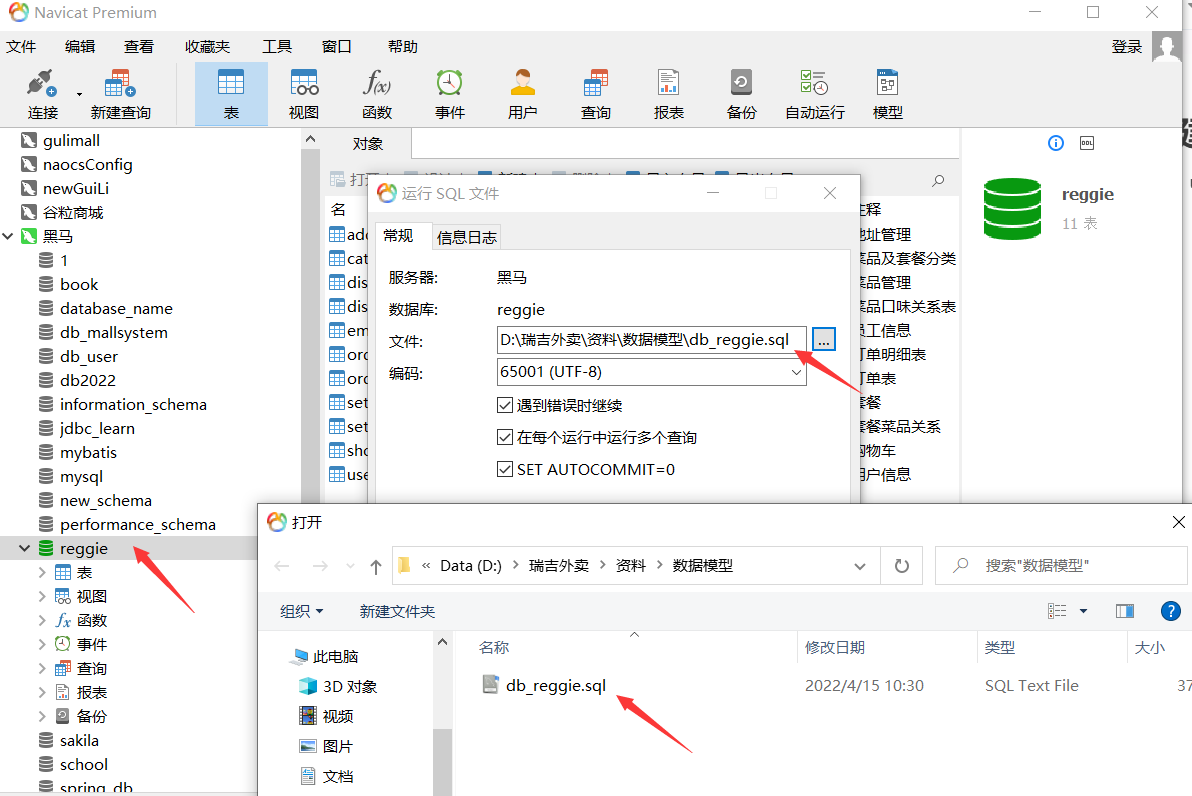This screenshot has height=796, width=1192.
Task: Open the 用户 (User) toolbar icon
Action: (x=523, y=94)
